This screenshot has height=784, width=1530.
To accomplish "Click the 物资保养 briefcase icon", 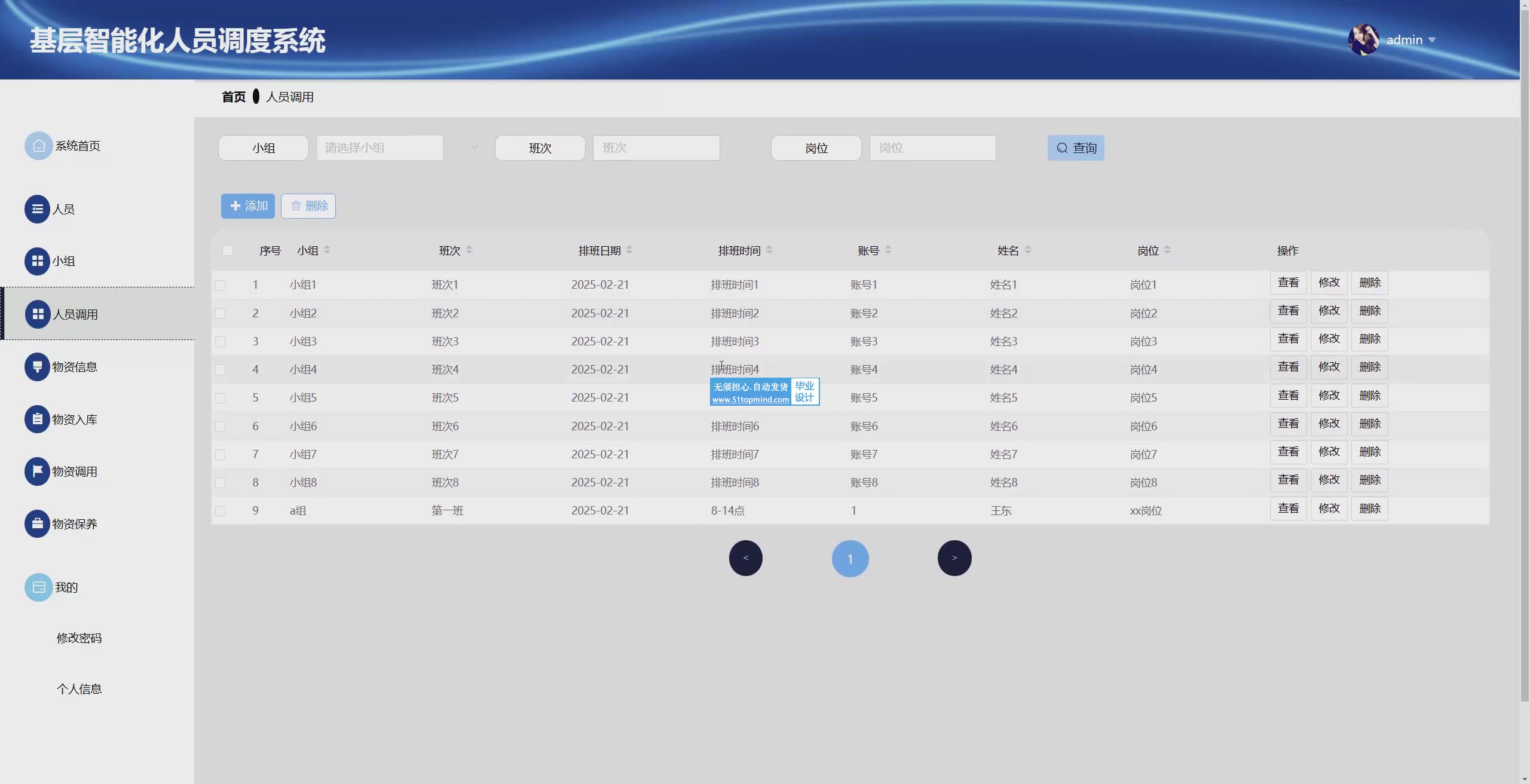I will pos(37,524).
